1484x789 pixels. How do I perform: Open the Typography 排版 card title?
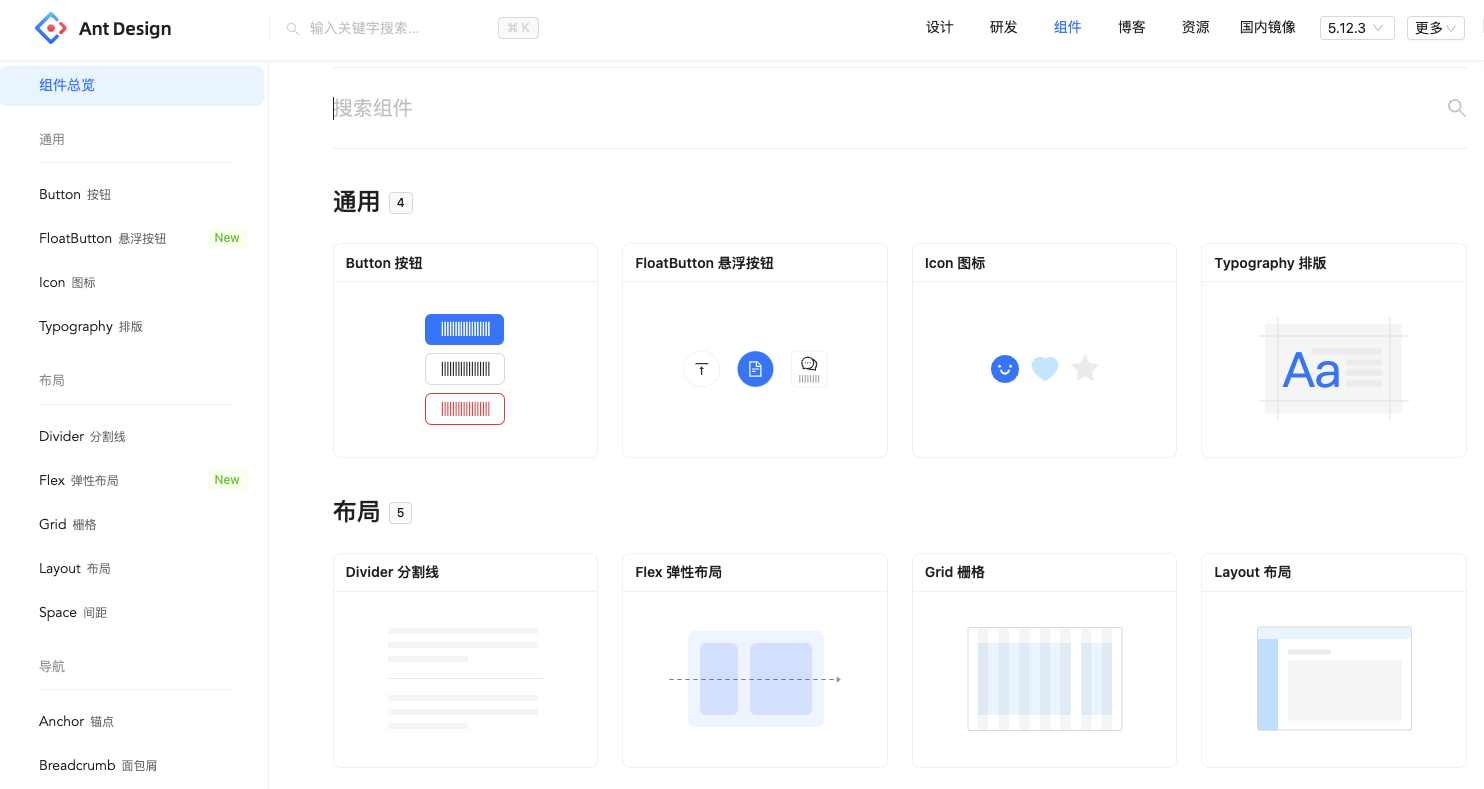pos(1270,263)
